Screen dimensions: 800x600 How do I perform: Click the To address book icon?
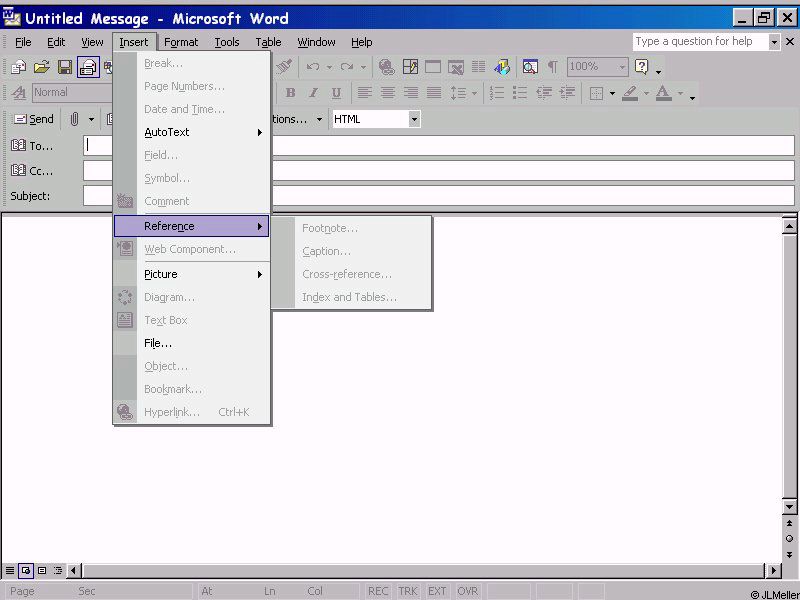(x=18, y=146)
